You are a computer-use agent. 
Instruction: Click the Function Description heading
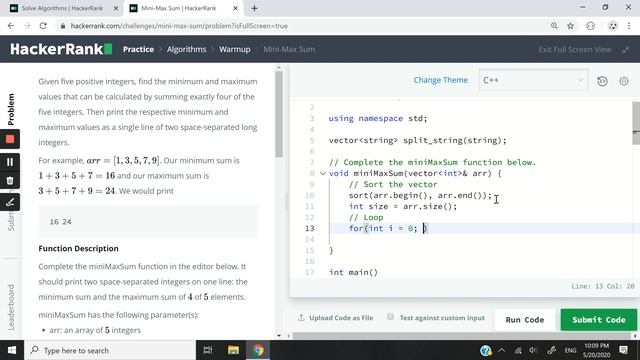click(x=78, y=248)
